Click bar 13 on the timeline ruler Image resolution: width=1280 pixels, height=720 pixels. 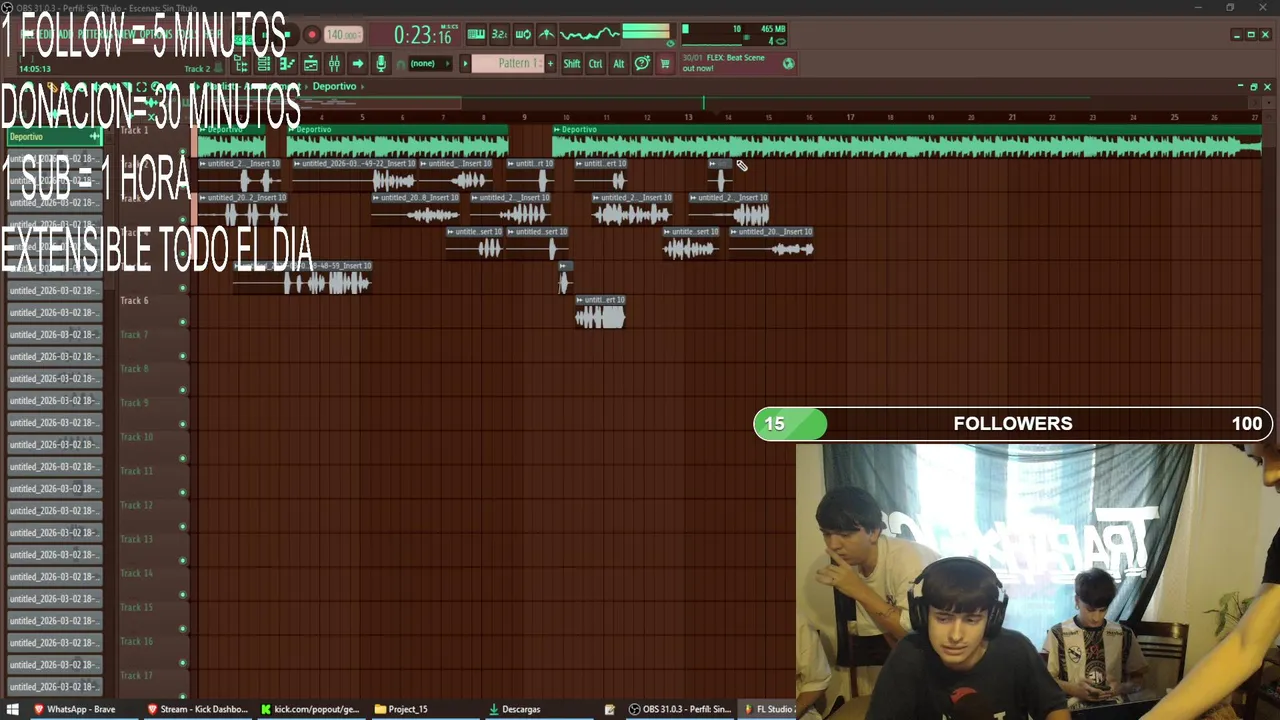[x=688, y=117]
